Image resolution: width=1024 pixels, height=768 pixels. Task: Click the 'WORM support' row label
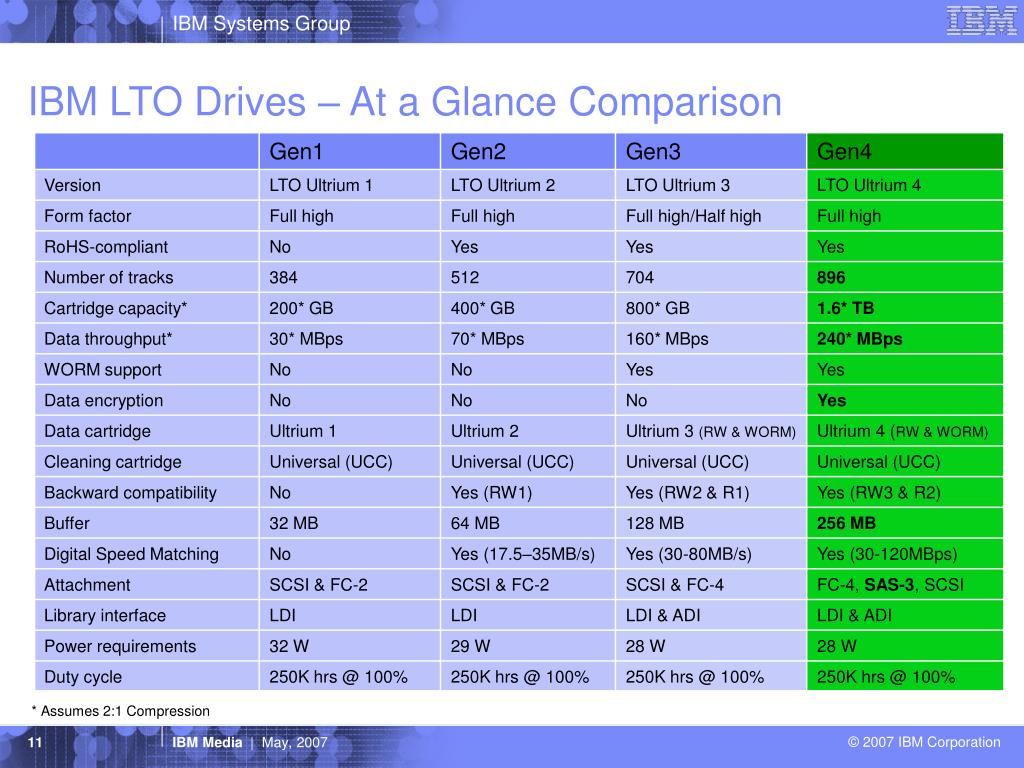click(103, 370)
